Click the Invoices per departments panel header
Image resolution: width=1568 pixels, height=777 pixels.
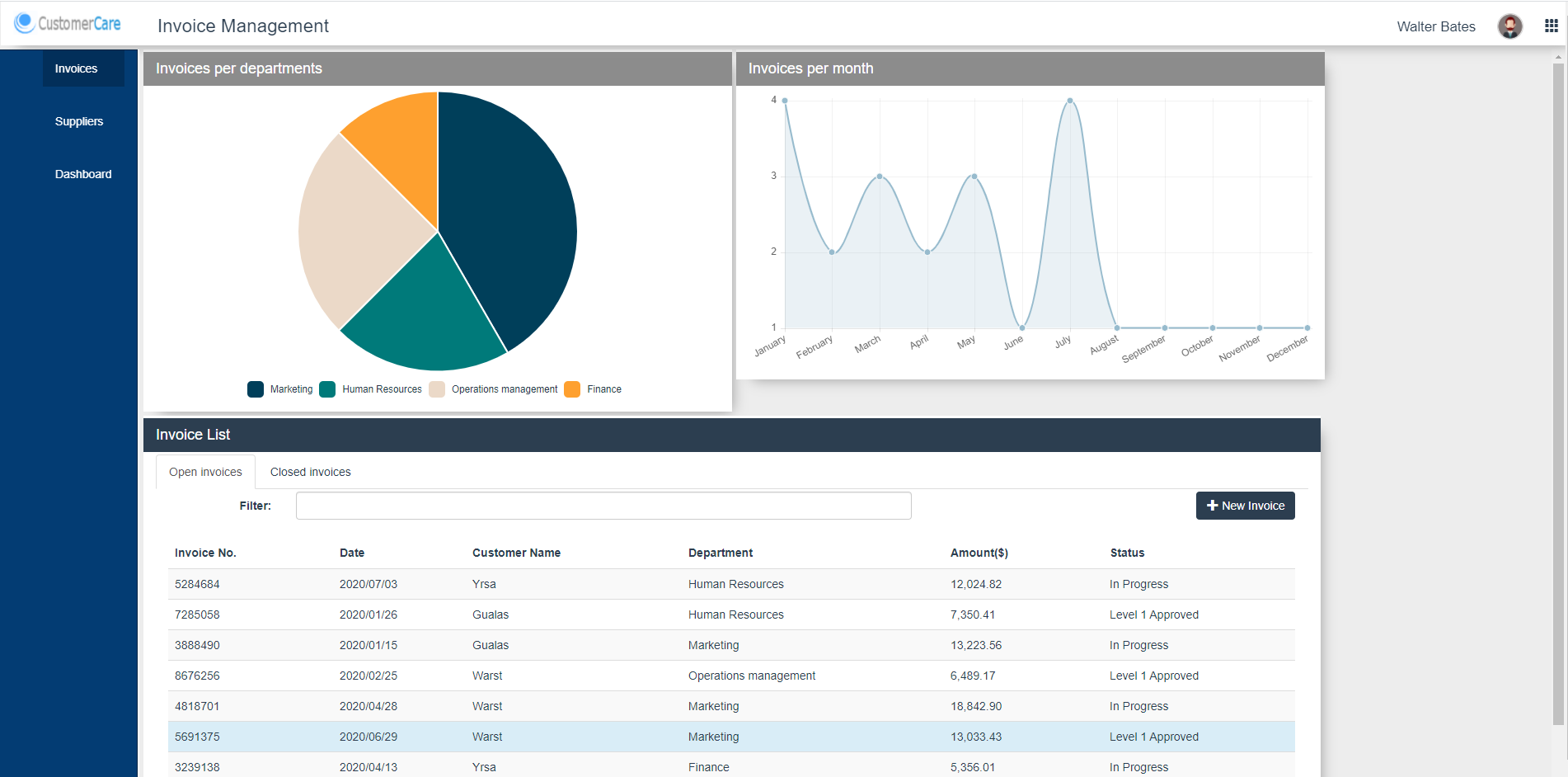coord(438,68)
